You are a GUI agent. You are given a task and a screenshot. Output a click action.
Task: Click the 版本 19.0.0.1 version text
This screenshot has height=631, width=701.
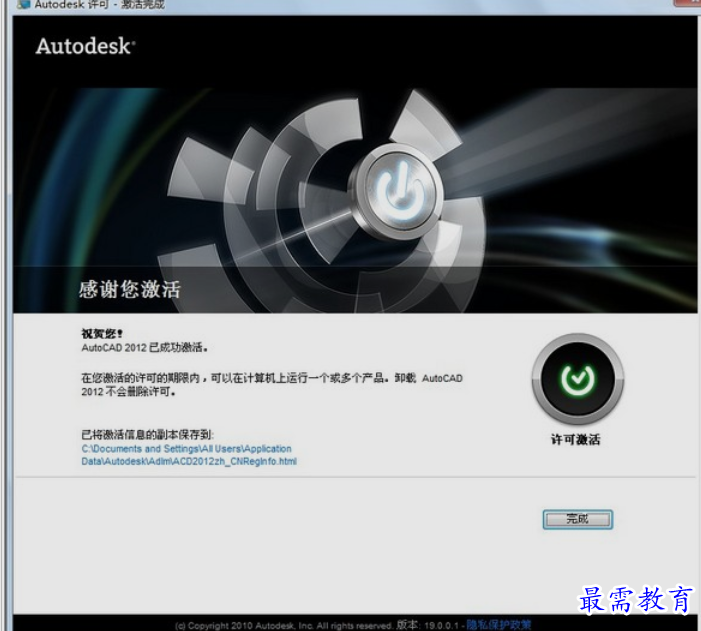pyautogui.click(x=428, y=625)
